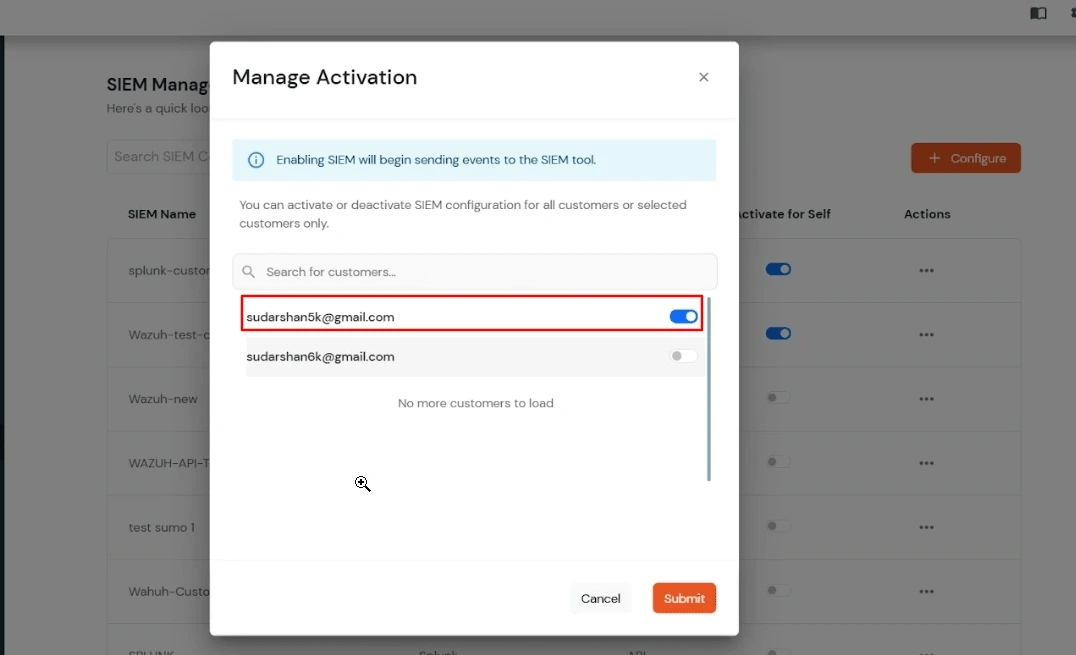Image resolution: width=1076 pixels, height=655 pixels.
Task: Close the Manage Activation dialog
Action: click(703, 77)
